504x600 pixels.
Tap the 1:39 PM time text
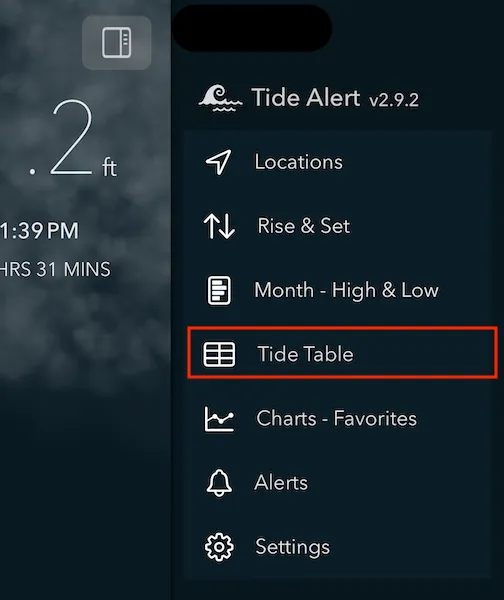point(39,231)
